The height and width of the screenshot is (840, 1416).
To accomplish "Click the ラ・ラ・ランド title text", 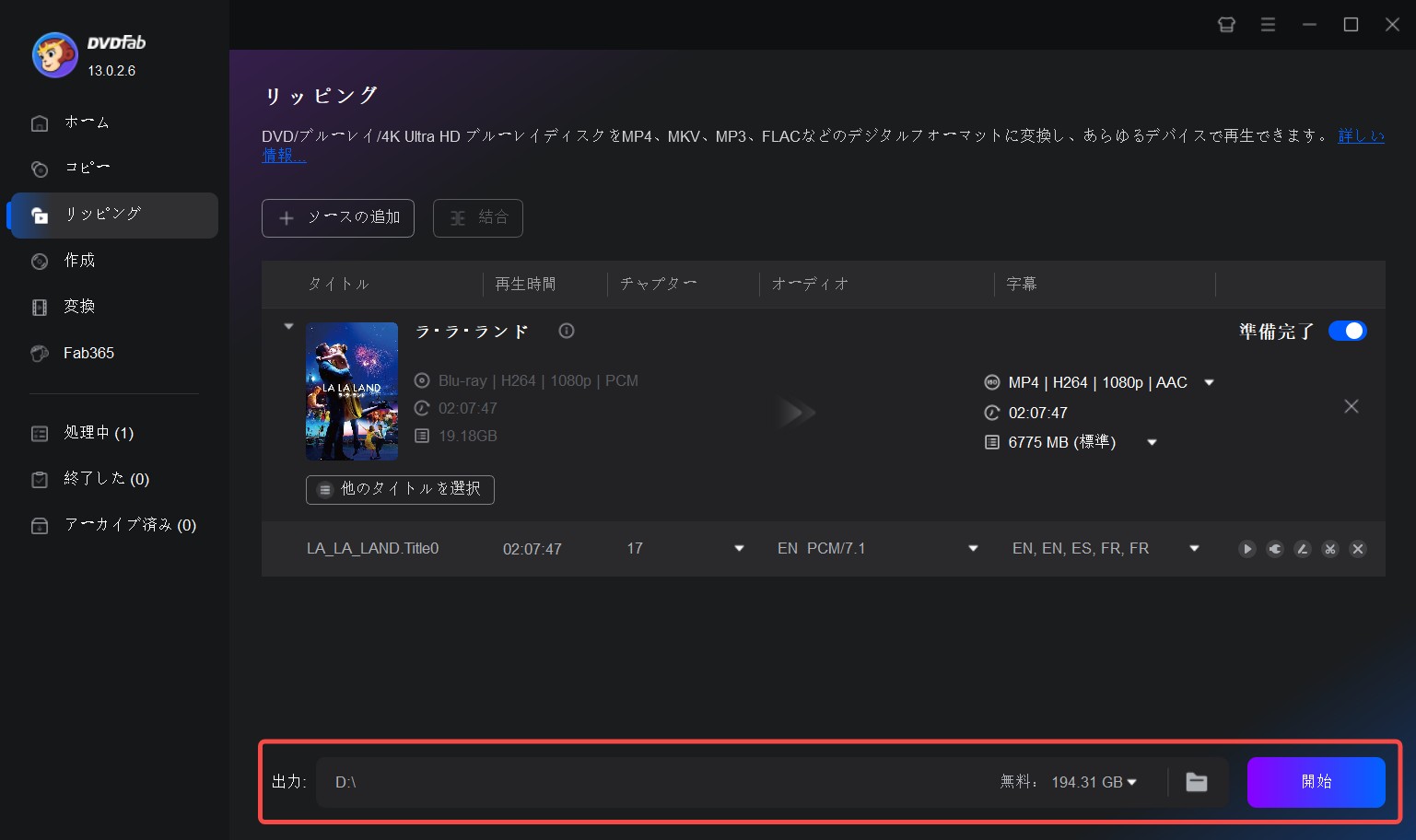I will click(472, 332).
